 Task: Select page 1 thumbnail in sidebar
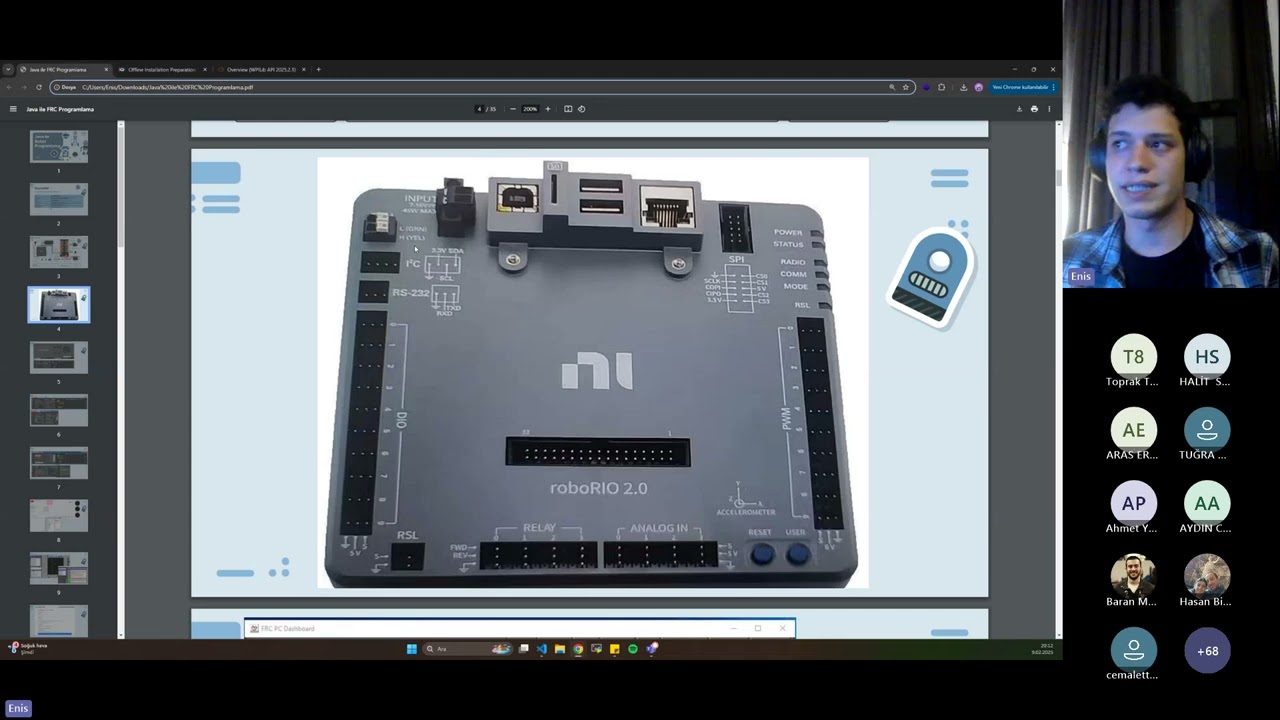(59, 146)
